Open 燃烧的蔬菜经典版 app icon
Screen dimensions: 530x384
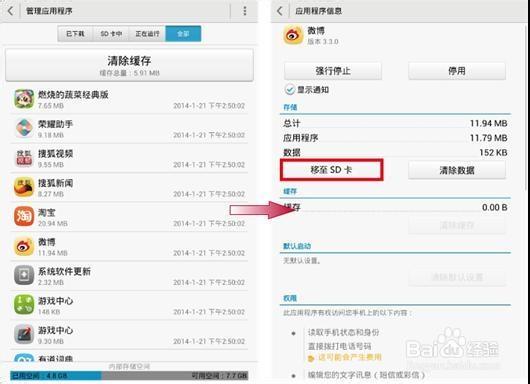click(24, 99)
